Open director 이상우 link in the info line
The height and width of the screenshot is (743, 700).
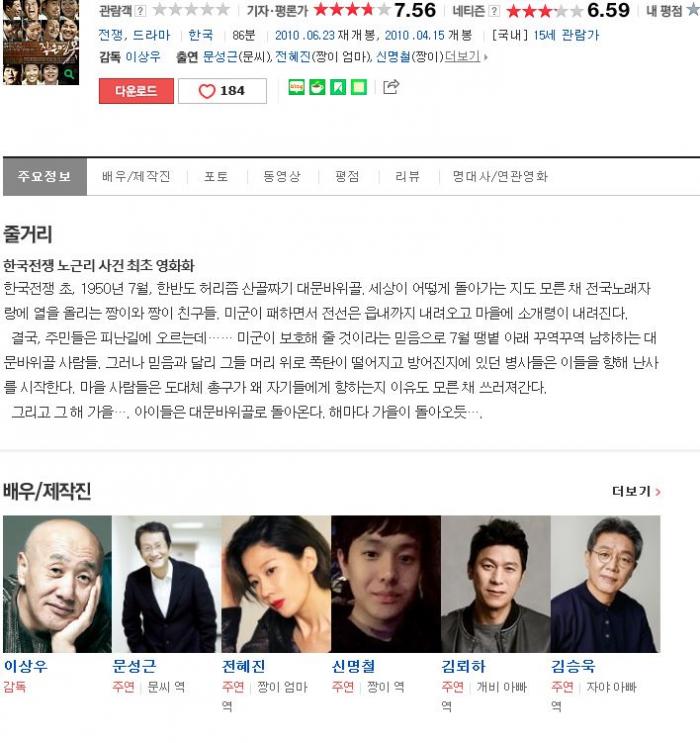(143, 57)
